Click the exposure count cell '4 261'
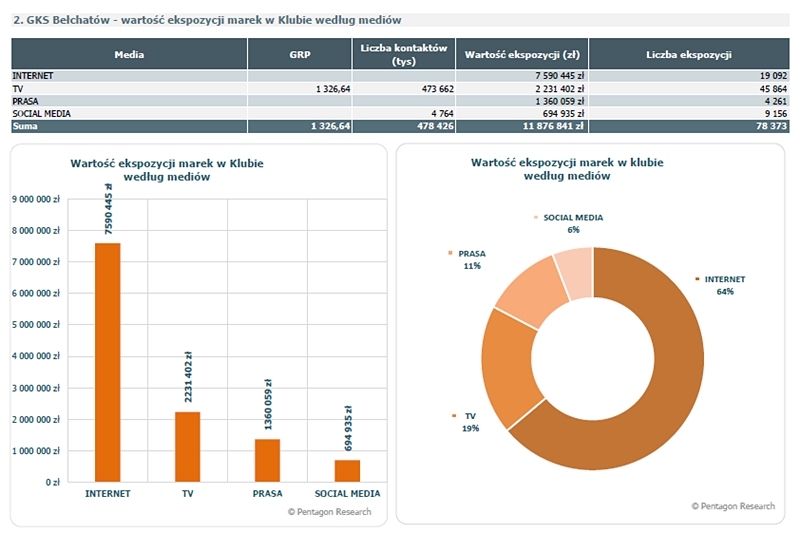Viewport: 800px width, 533px height. (776, 101)
